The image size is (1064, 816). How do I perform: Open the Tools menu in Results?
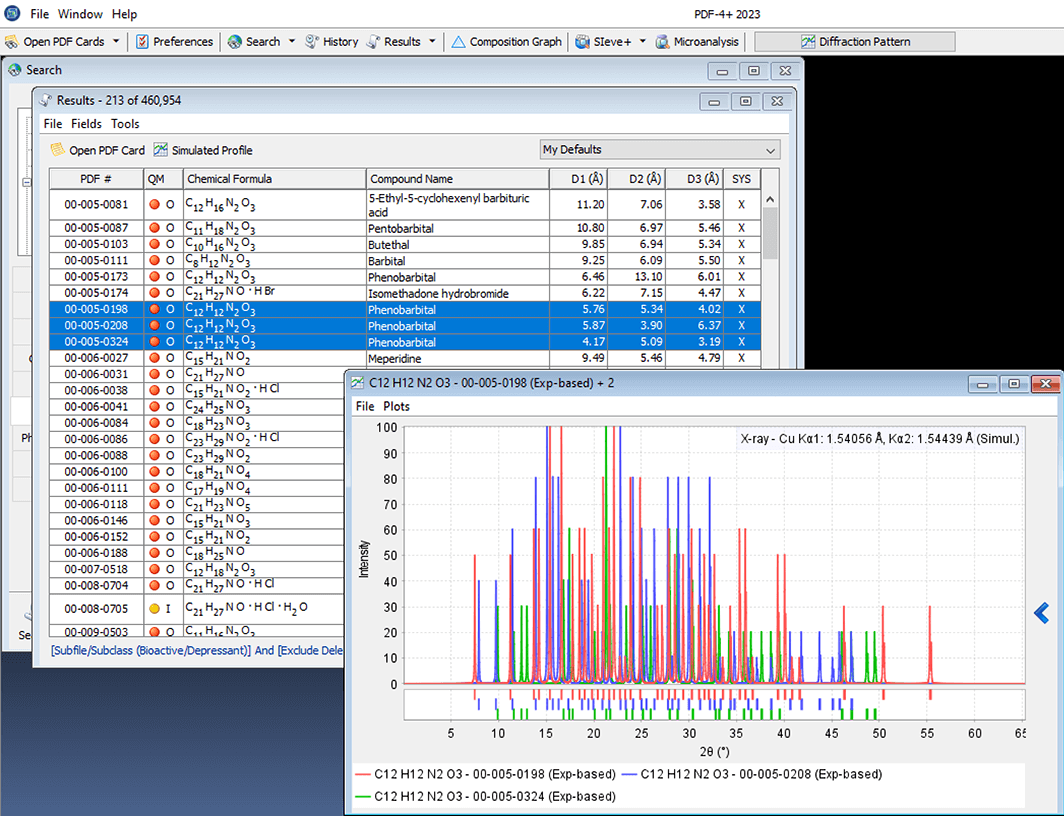click(125, 123)
